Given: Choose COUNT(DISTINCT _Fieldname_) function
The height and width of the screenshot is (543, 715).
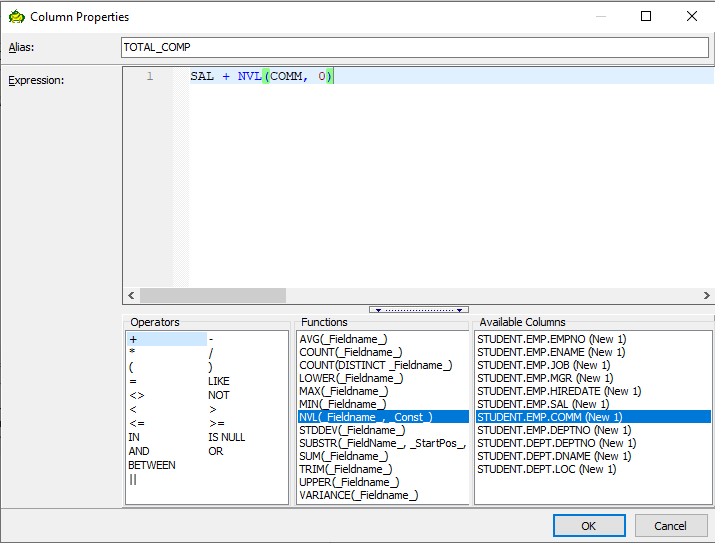Looking at the screenshot, I should coord(376,365).
